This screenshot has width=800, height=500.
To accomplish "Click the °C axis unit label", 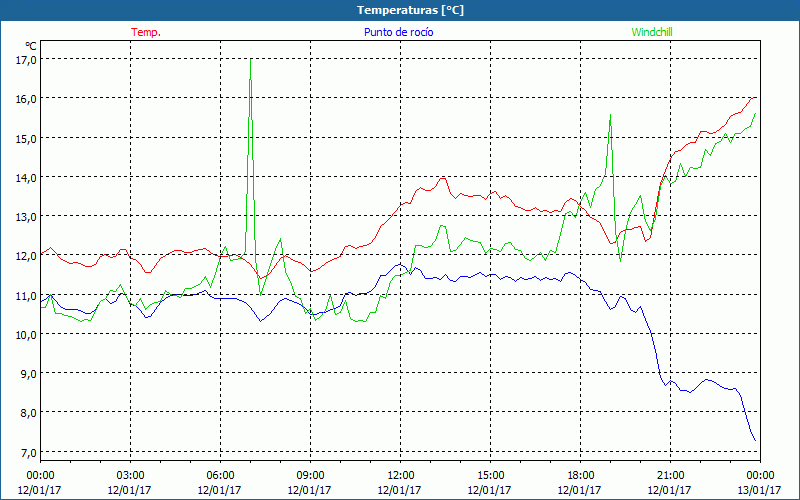I will point(31,45).
